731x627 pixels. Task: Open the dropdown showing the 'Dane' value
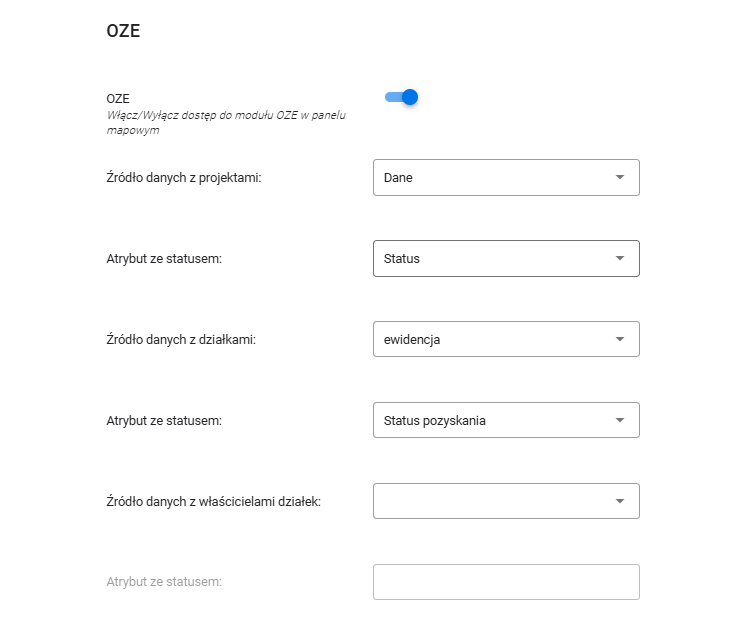tap(490, 177)
